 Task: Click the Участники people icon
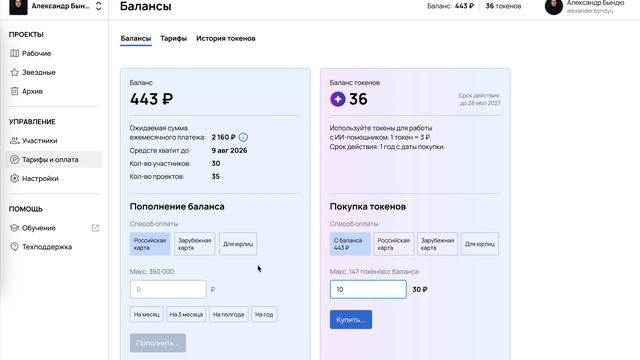point(15,140)
